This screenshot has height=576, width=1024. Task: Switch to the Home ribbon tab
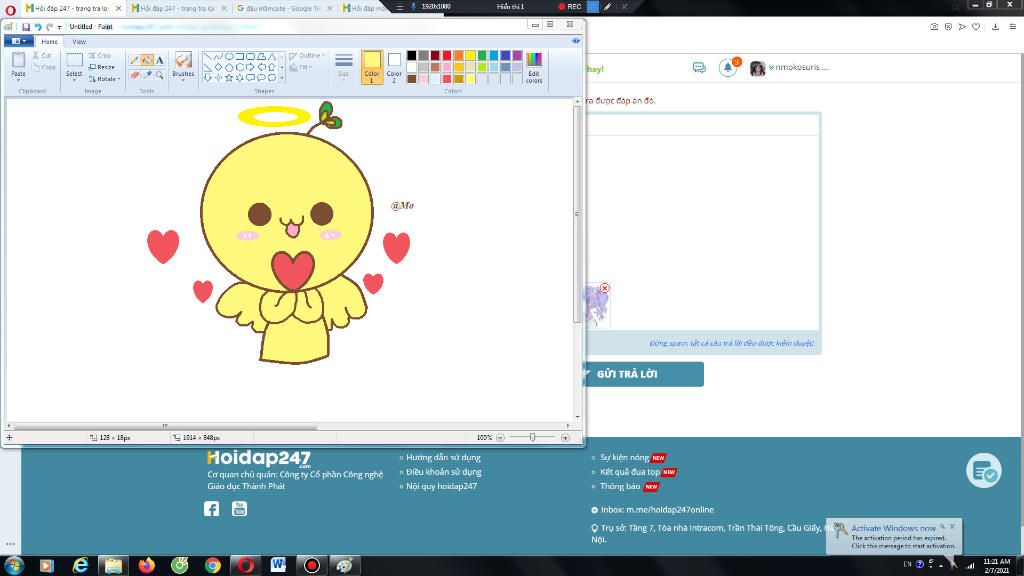(x=50, y=41)
